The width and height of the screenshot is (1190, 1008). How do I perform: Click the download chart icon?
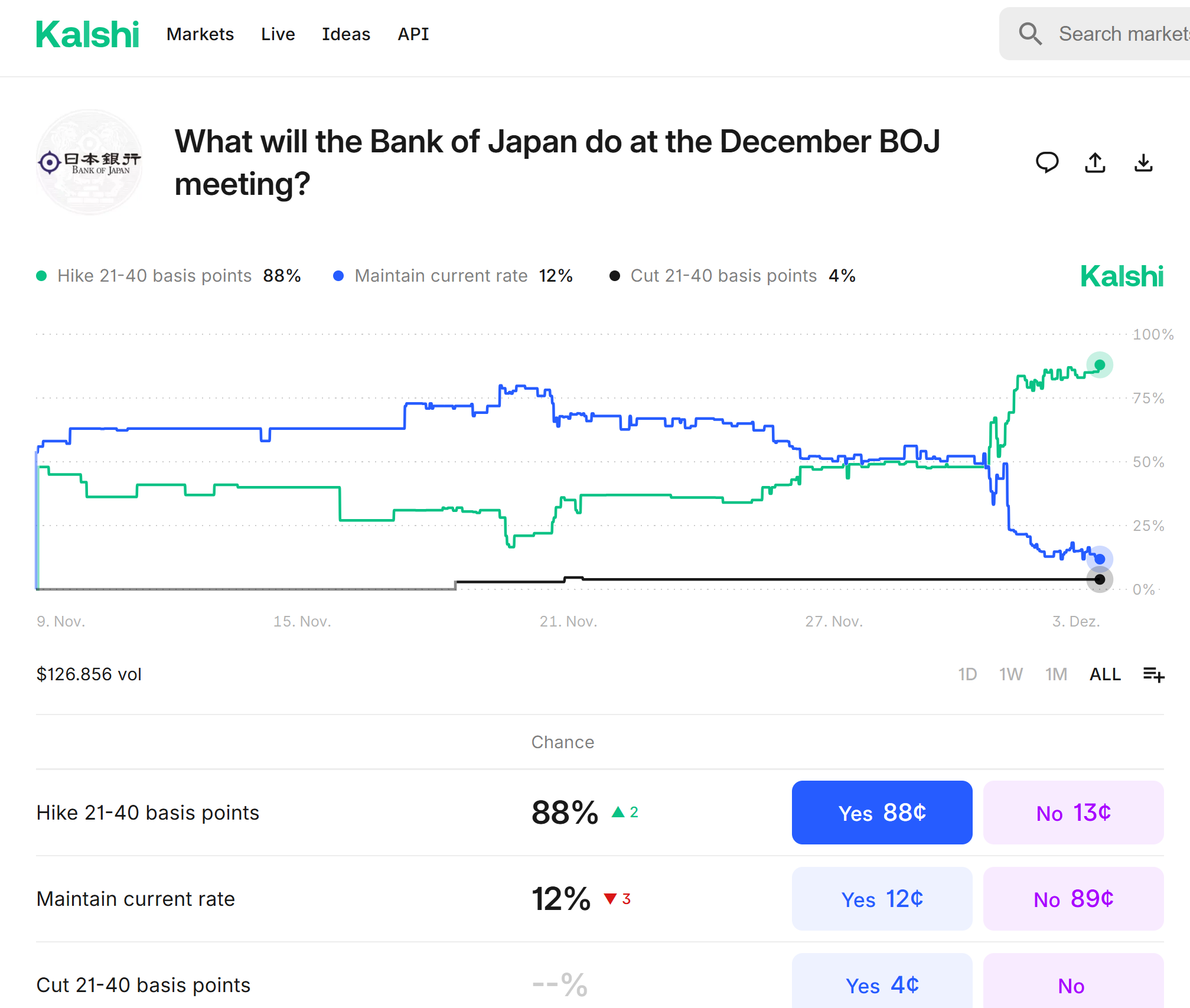1143,162
